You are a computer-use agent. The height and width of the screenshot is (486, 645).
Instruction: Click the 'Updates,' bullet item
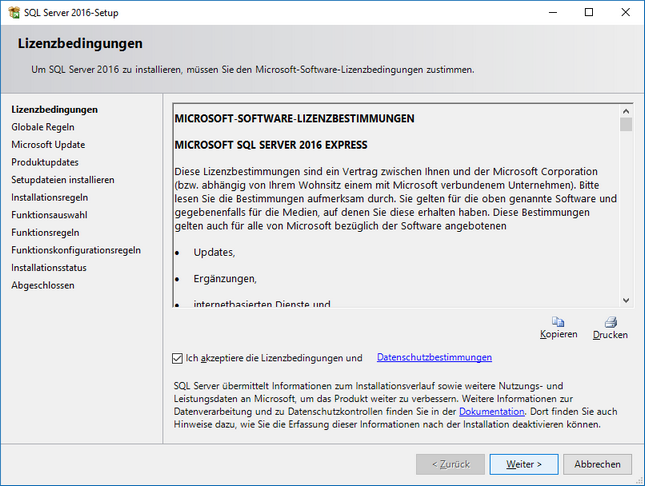click(x=214, y=252)
